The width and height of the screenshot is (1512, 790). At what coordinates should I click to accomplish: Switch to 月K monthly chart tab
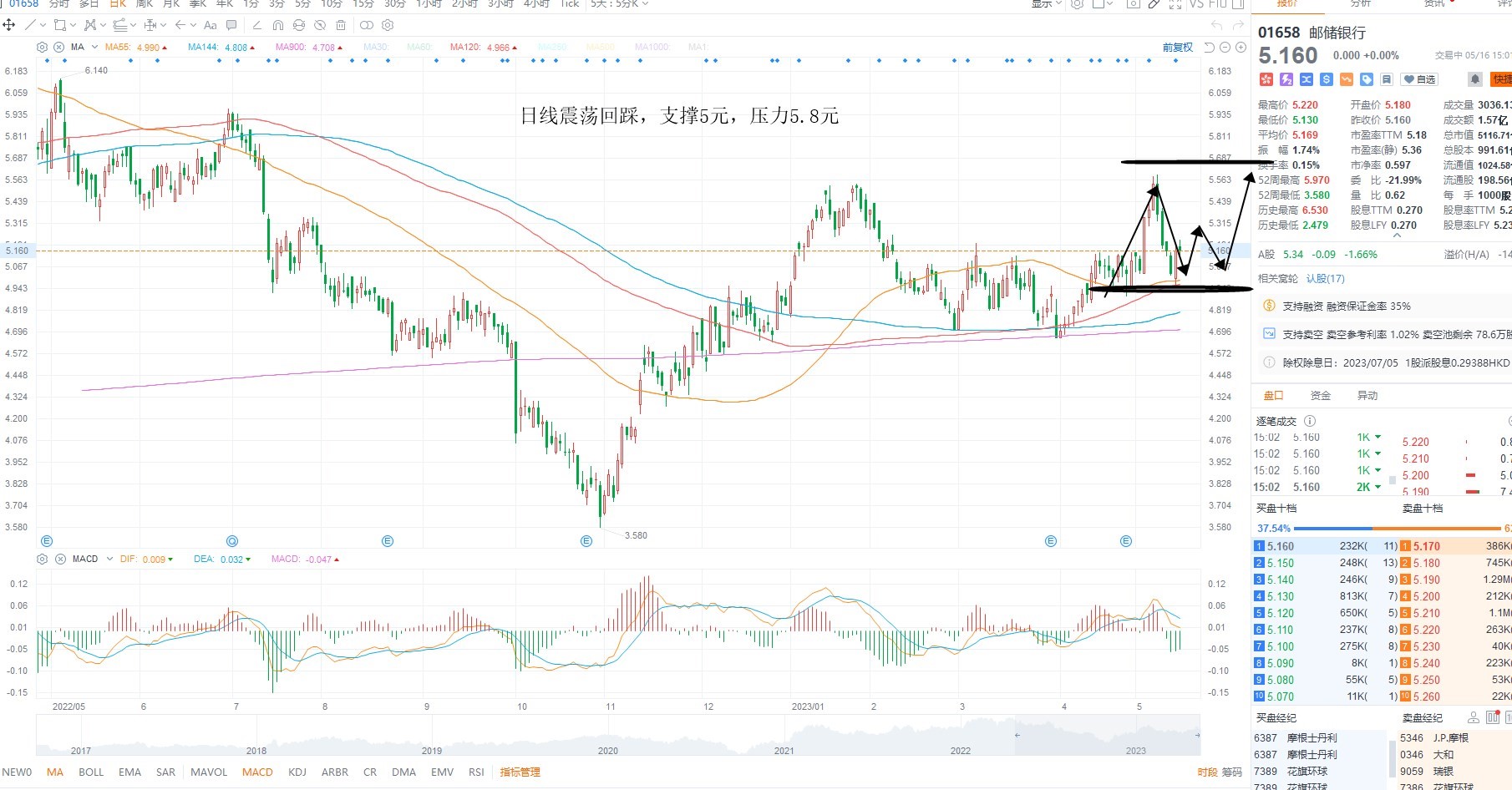coord(171,4)
